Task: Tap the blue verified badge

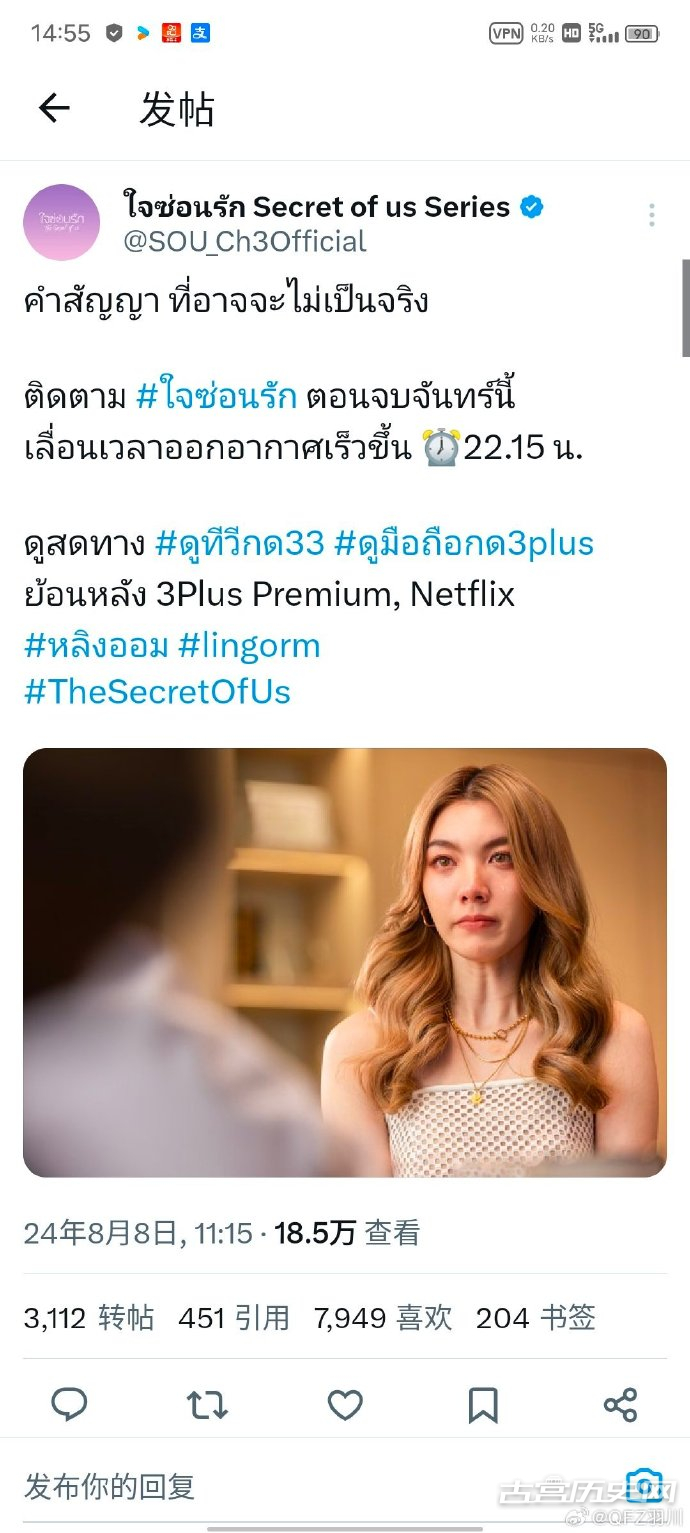Action: pos(532,208)
